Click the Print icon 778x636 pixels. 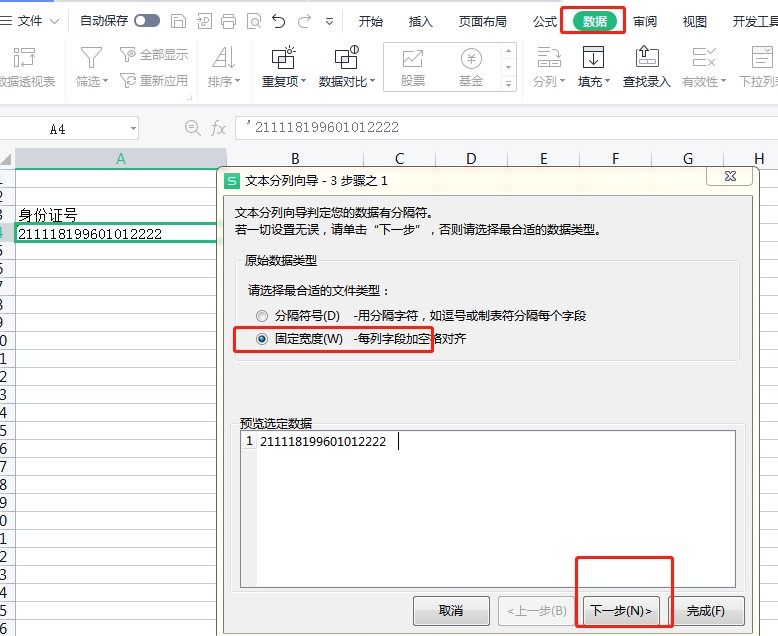click(x=228, y=21)
